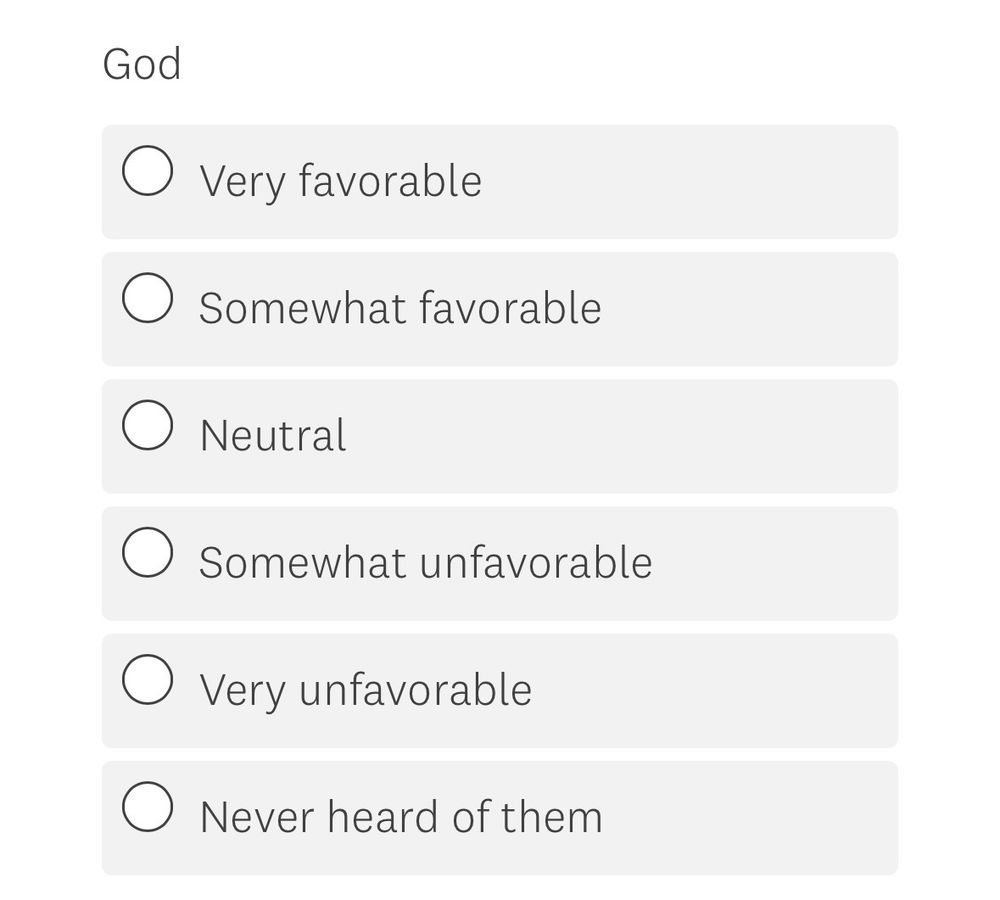This screenshot has width=1000, height=900.
Task: Select the Never heard of them radio button
Action: [147, 805]
